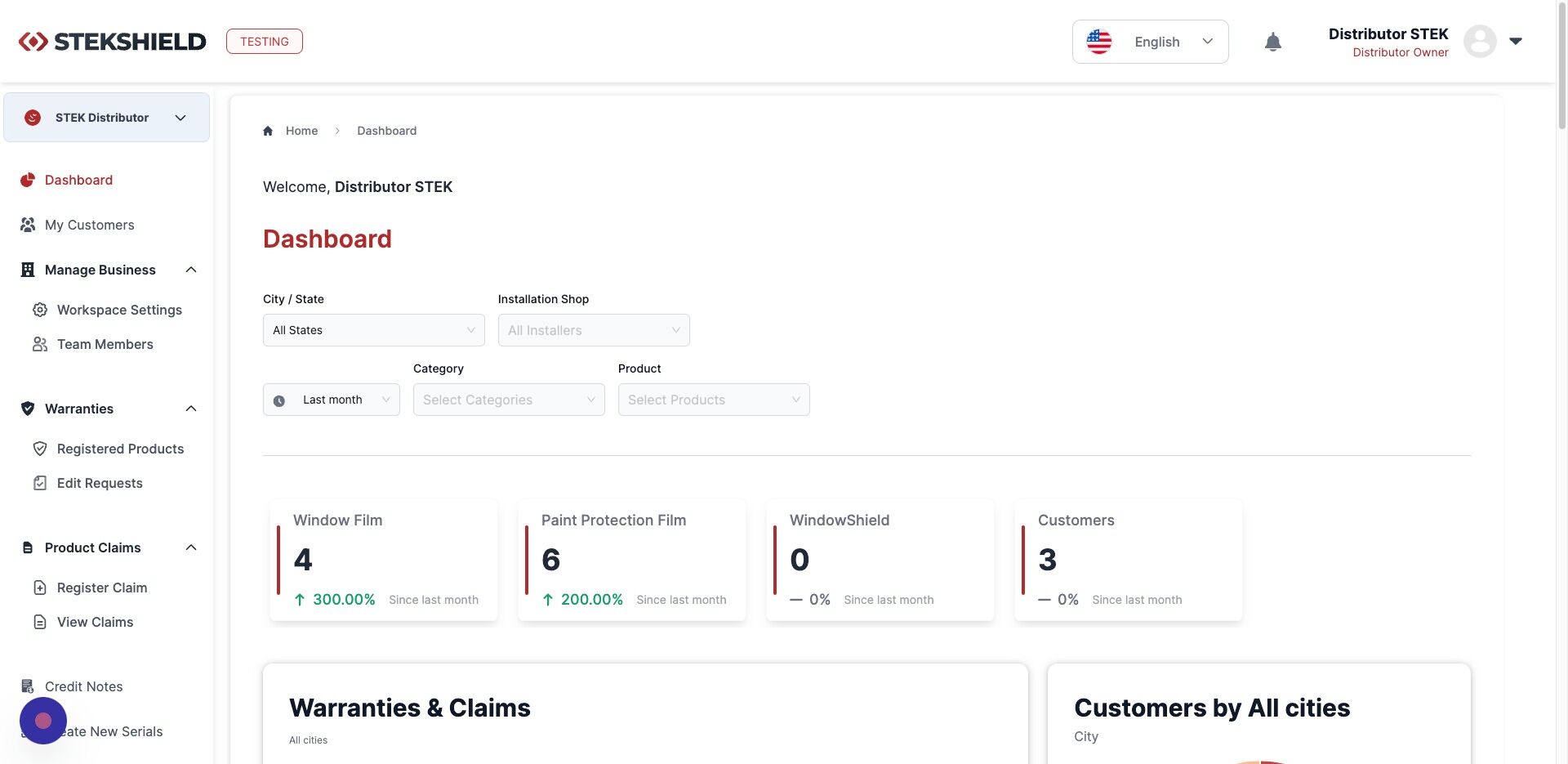1568x764 pixels.
Task: Open the English language dropdown
Action: coord(1150,42)
